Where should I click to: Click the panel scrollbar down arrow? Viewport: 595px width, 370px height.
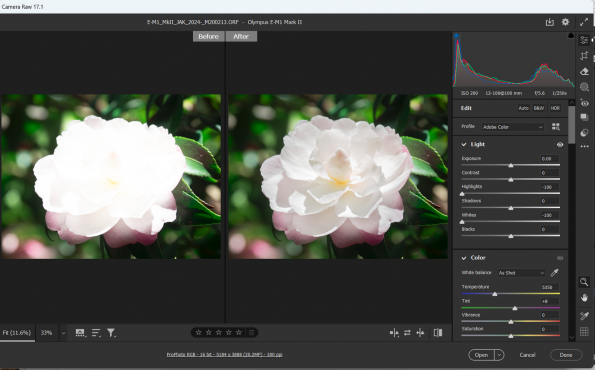pyautogui.click(x=572, y=337)
